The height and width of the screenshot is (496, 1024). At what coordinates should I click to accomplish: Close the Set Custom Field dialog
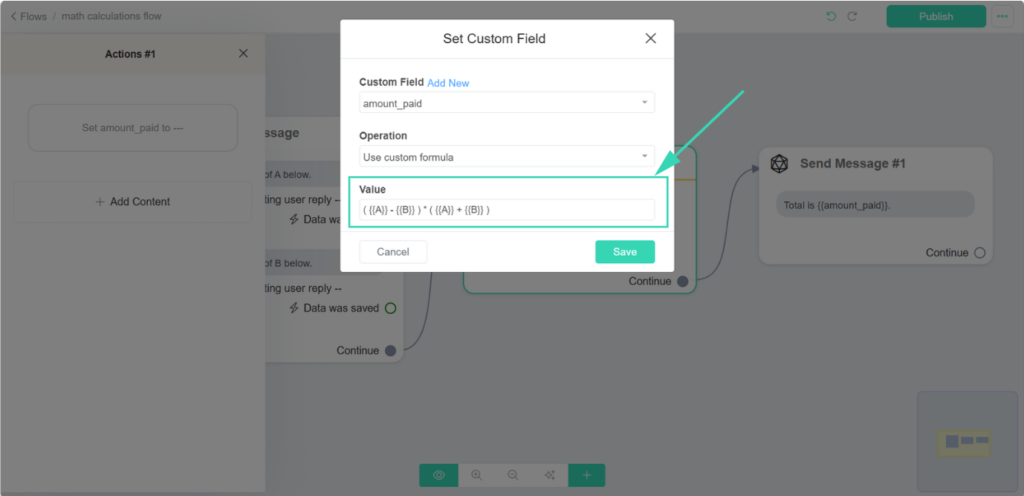point(650,39)
